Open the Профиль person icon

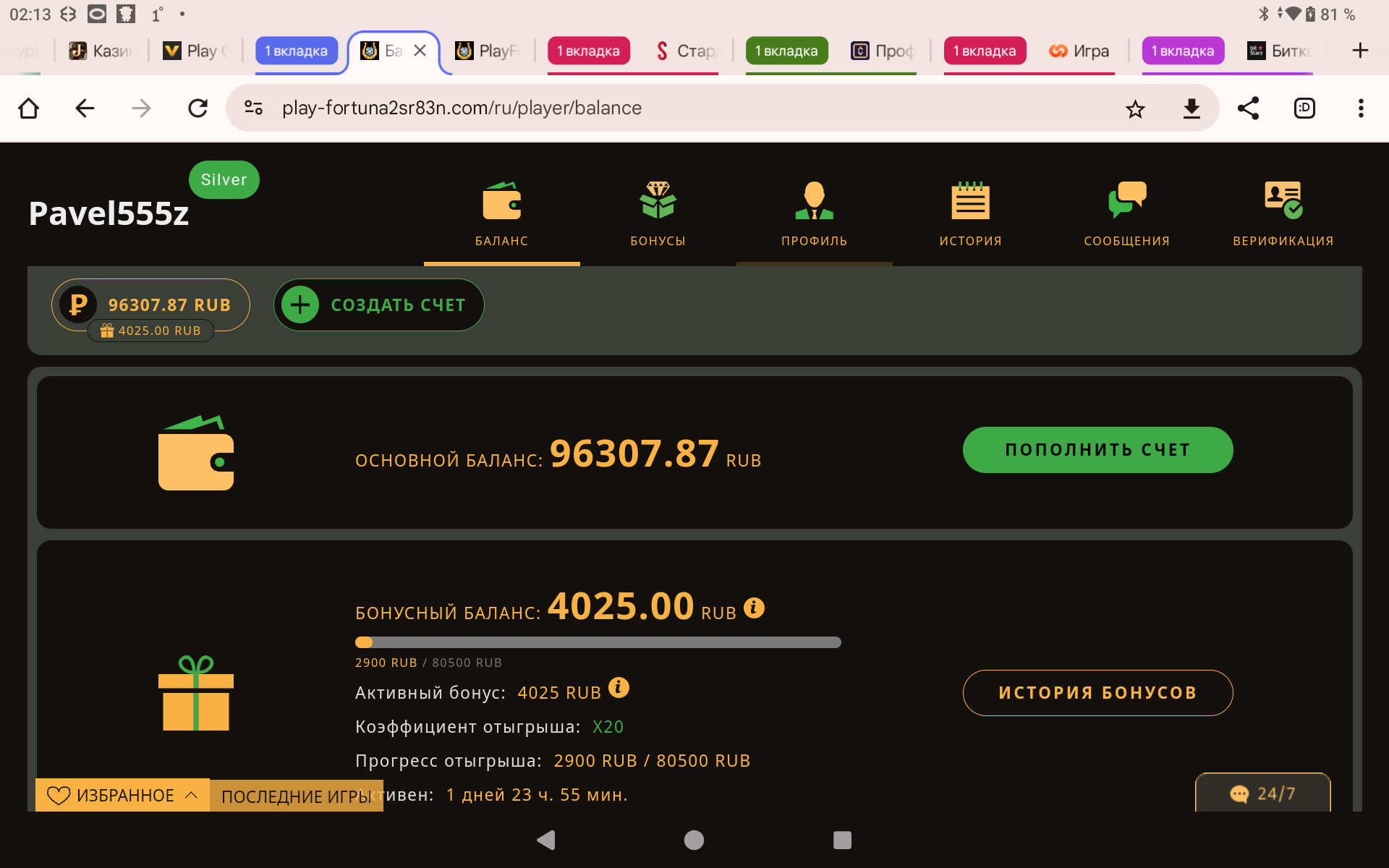pyautogui.click(x=814, y=200)
